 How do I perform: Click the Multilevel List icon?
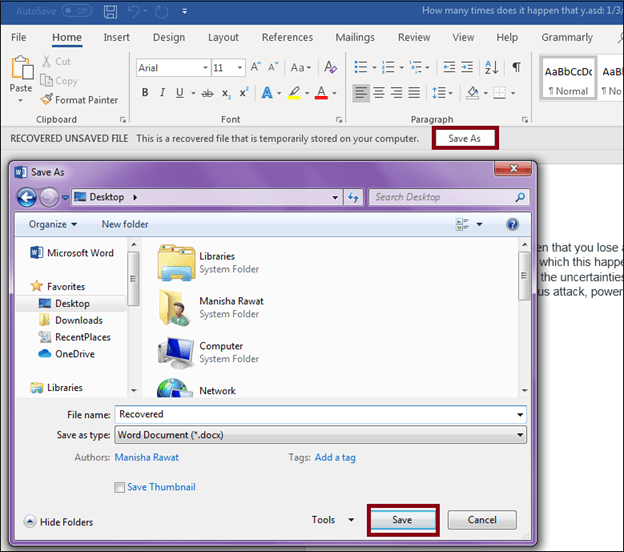click(415, 67)
